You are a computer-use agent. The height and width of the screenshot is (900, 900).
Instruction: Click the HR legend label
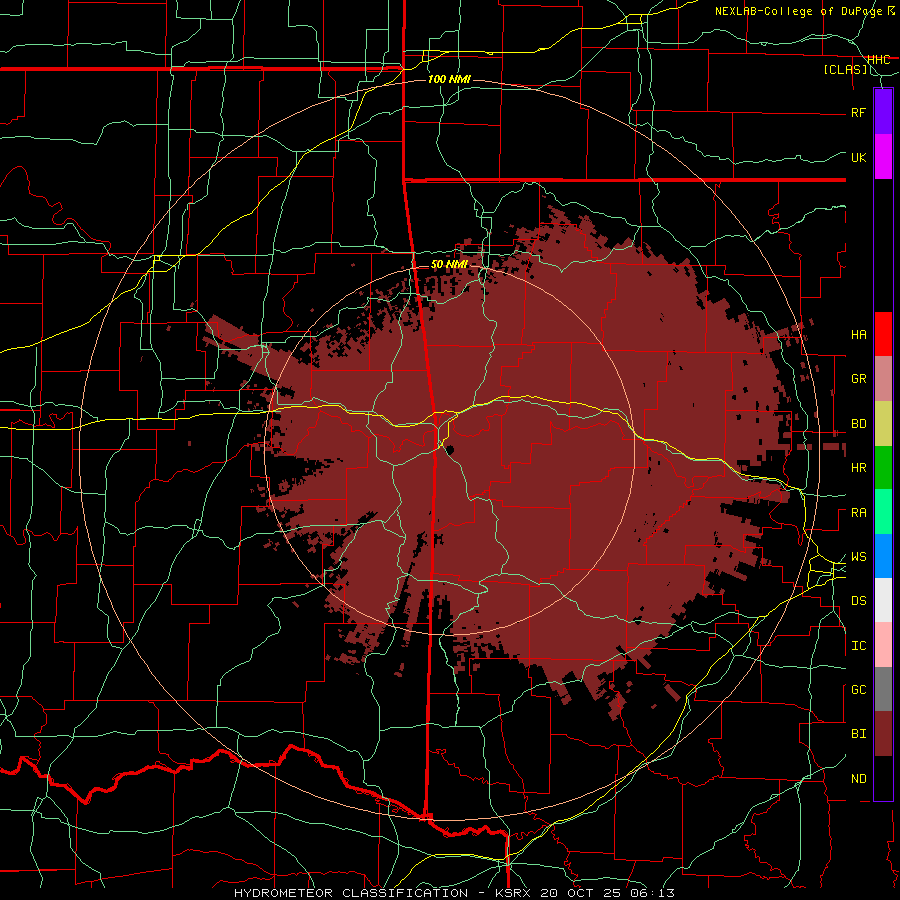(x=858, y=468)
